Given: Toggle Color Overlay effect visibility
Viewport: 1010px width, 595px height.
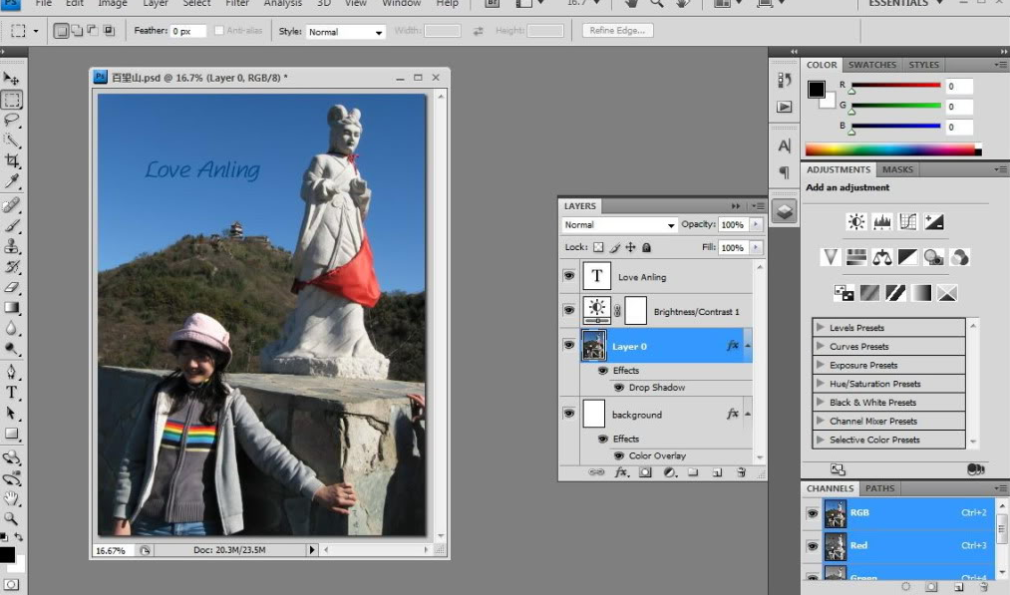Looking at the screenshot, I should coord(618,456).
